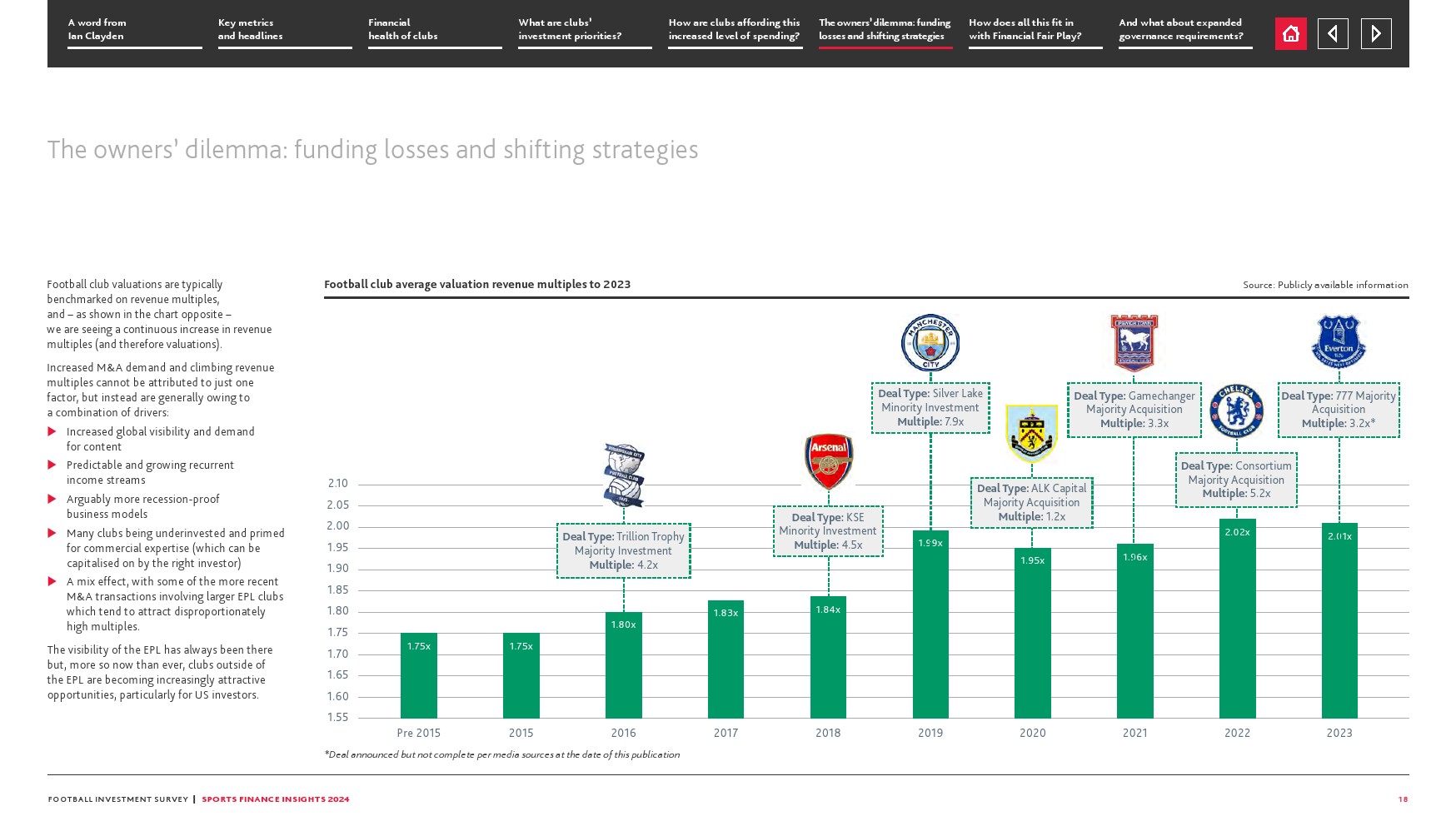This screenshot has width=1456, height=826.
Task: Click the red home icon
Action: [x=1290, y=34]
